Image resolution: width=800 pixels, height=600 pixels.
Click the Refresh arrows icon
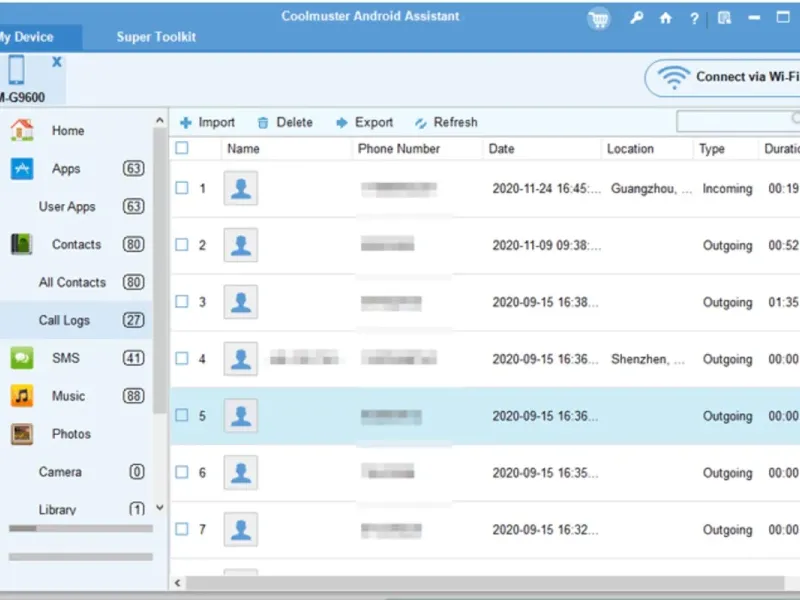(x=420, y=123)
